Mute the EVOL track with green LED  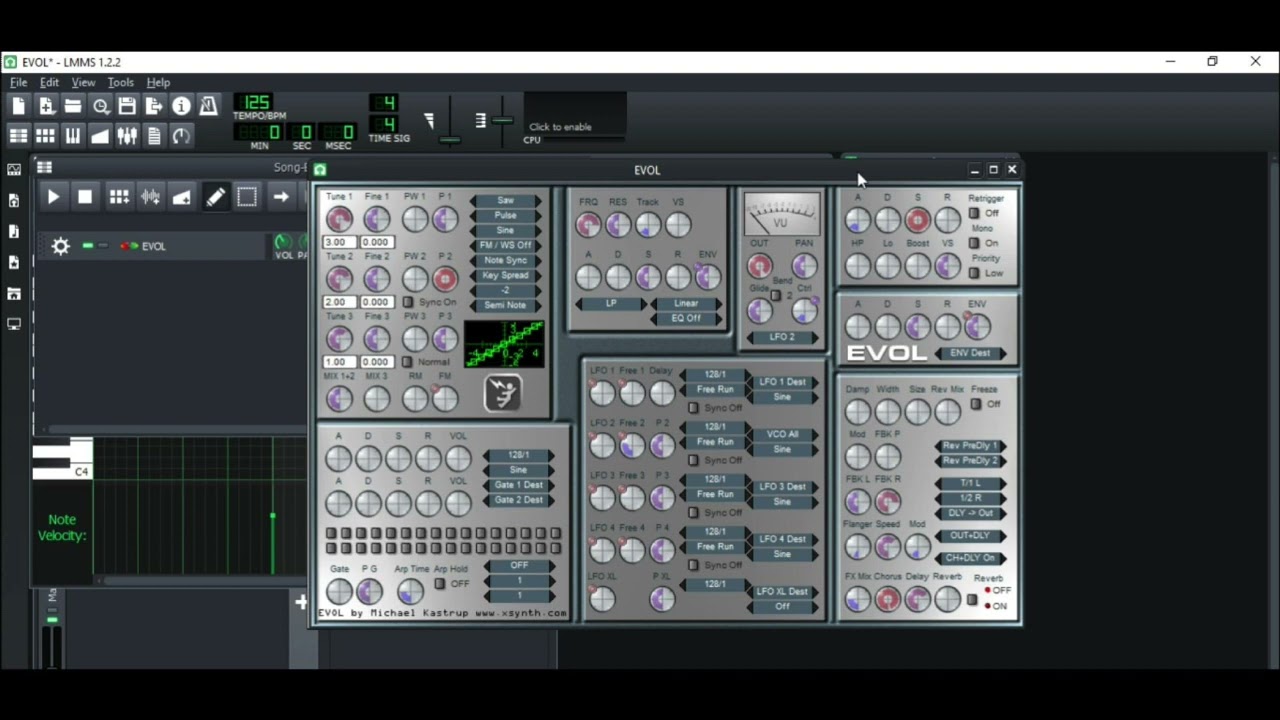tap(88, 246)
